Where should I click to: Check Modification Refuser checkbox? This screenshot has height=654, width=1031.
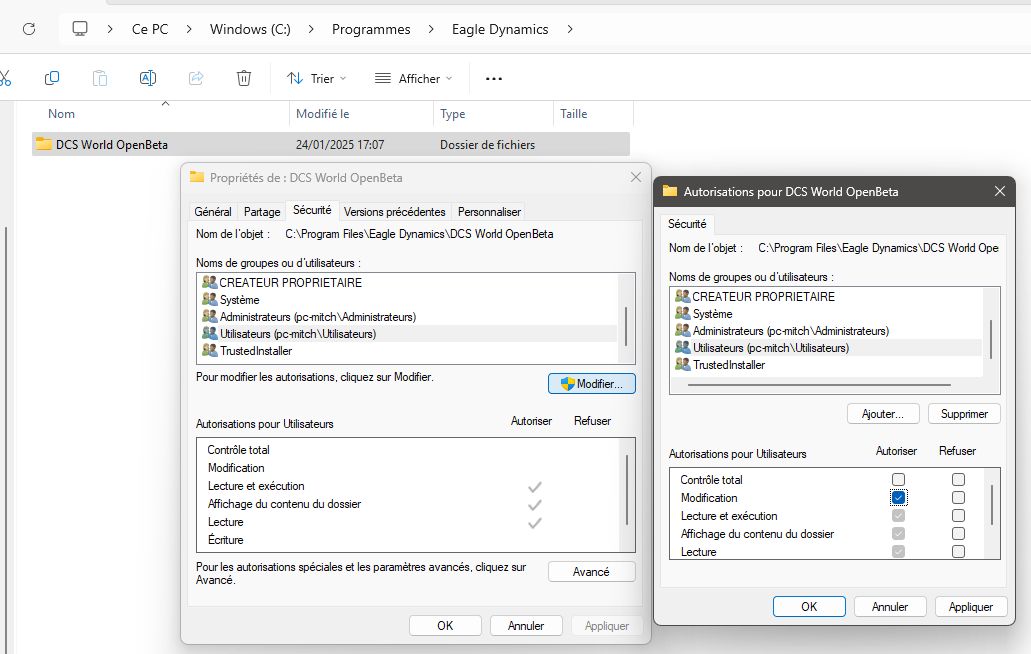(958, 498)
